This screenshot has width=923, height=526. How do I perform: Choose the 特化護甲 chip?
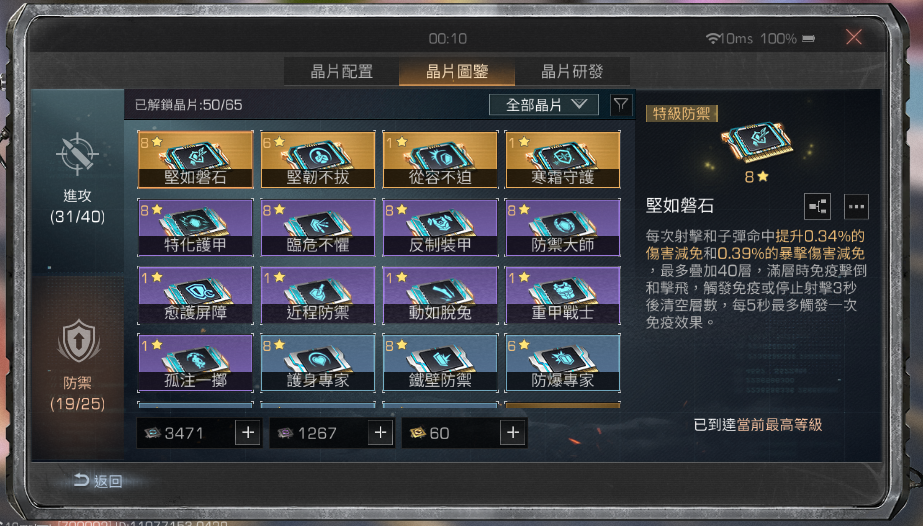pos(195,227)
